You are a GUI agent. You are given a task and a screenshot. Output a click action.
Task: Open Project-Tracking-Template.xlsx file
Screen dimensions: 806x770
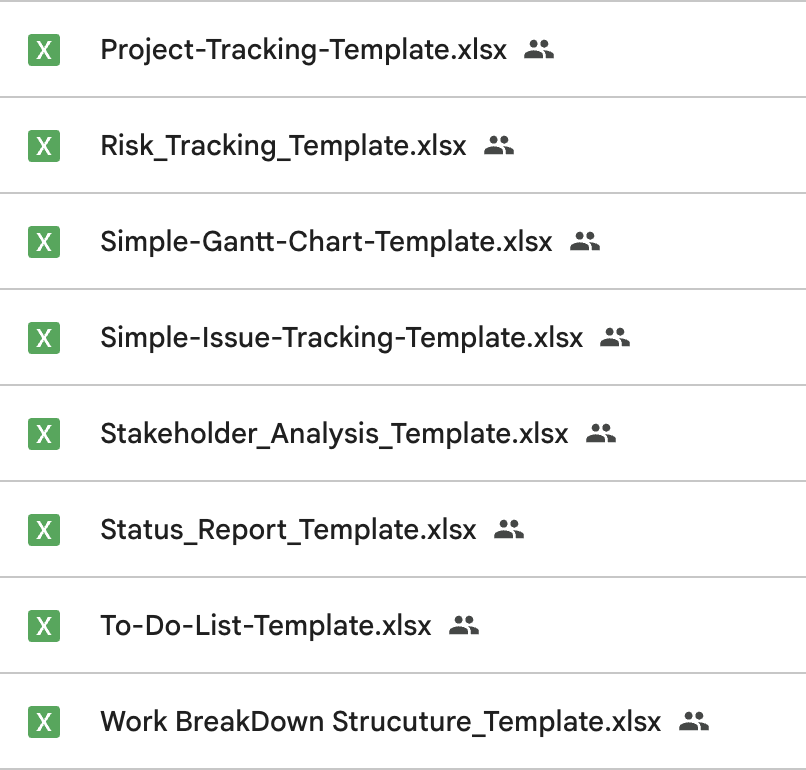tap(303, 50)
